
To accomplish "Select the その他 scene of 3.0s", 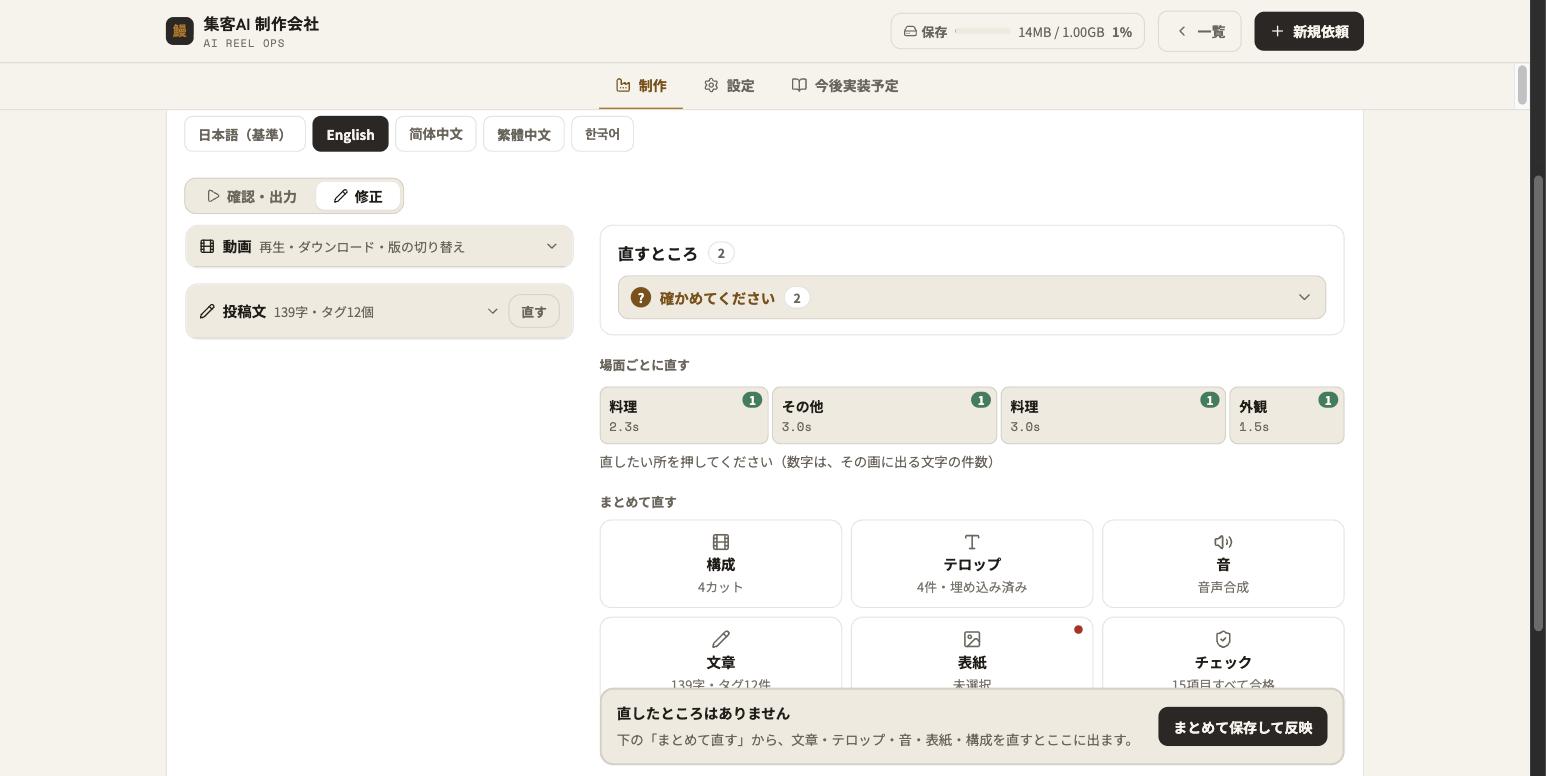I will pyautogui.click(x=884, y=416).
